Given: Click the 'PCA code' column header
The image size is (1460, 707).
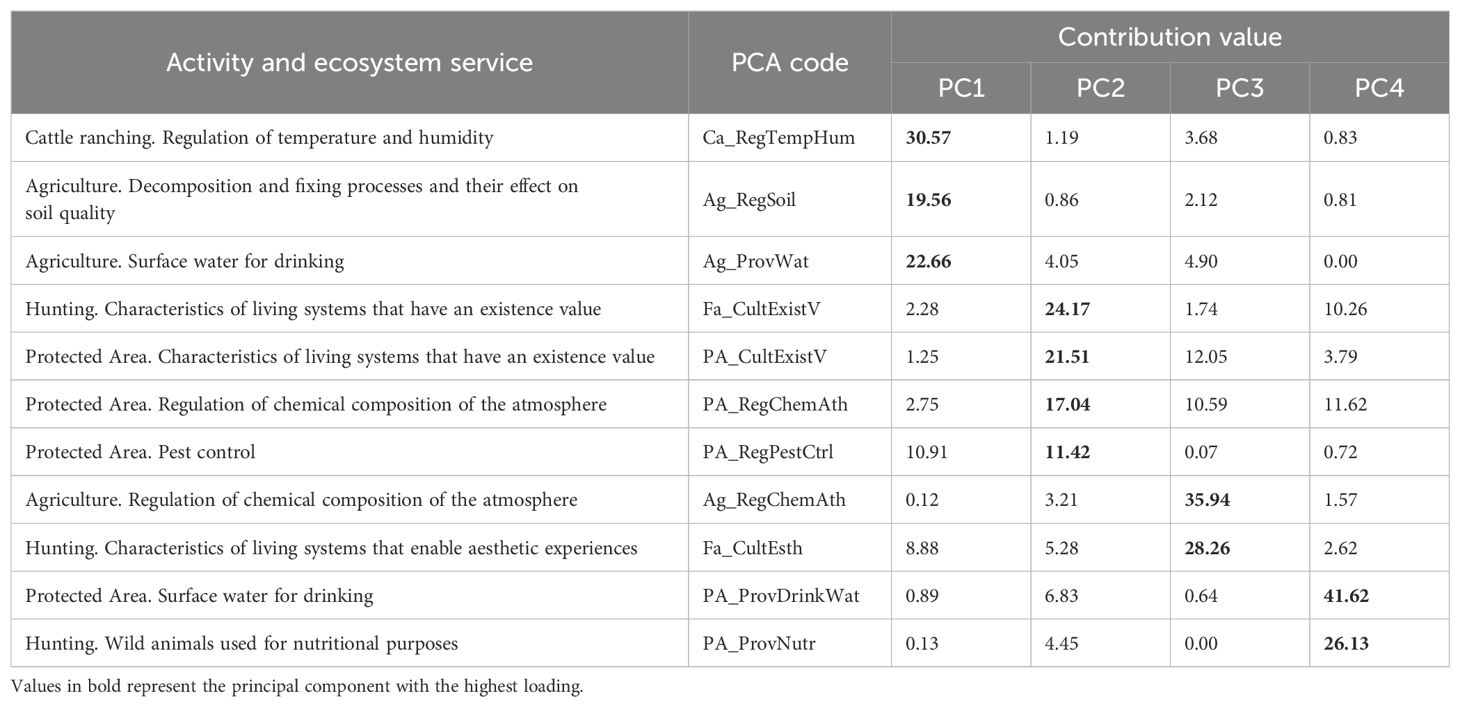Looking at the screenshot, I should pos(789,63).
